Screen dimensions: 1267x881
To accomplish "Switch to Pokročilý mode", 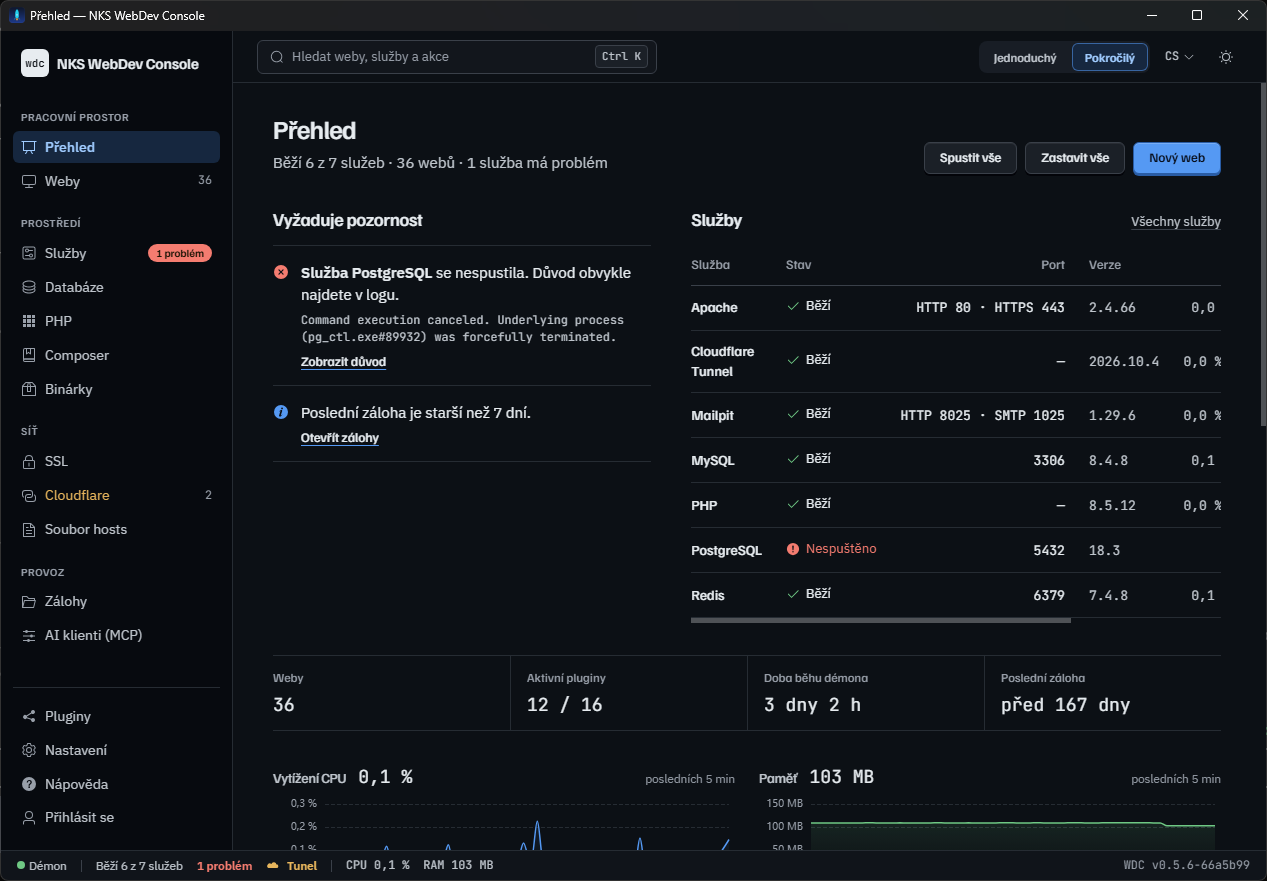I will pos(1110,58).
